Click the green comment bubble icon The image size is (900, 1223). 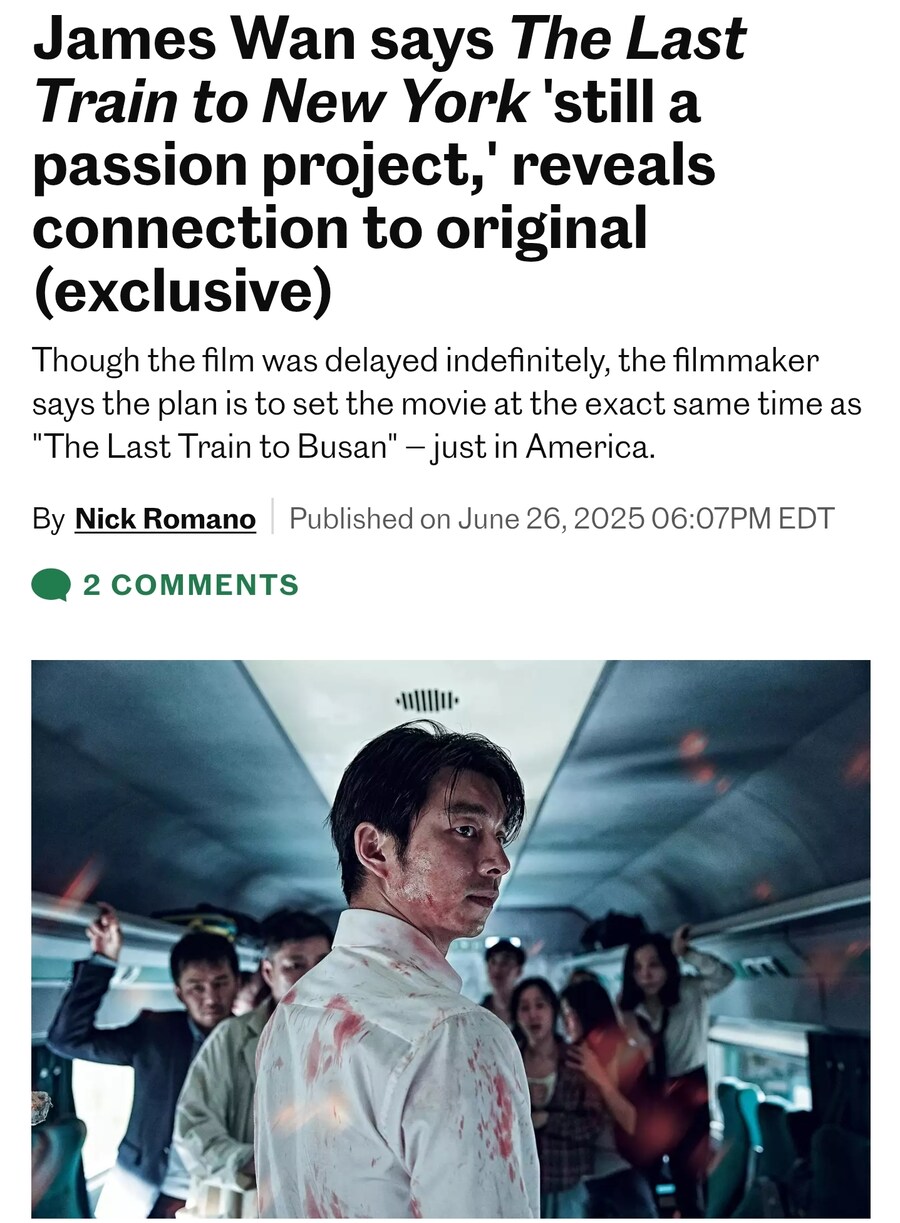tap(50, 585)
